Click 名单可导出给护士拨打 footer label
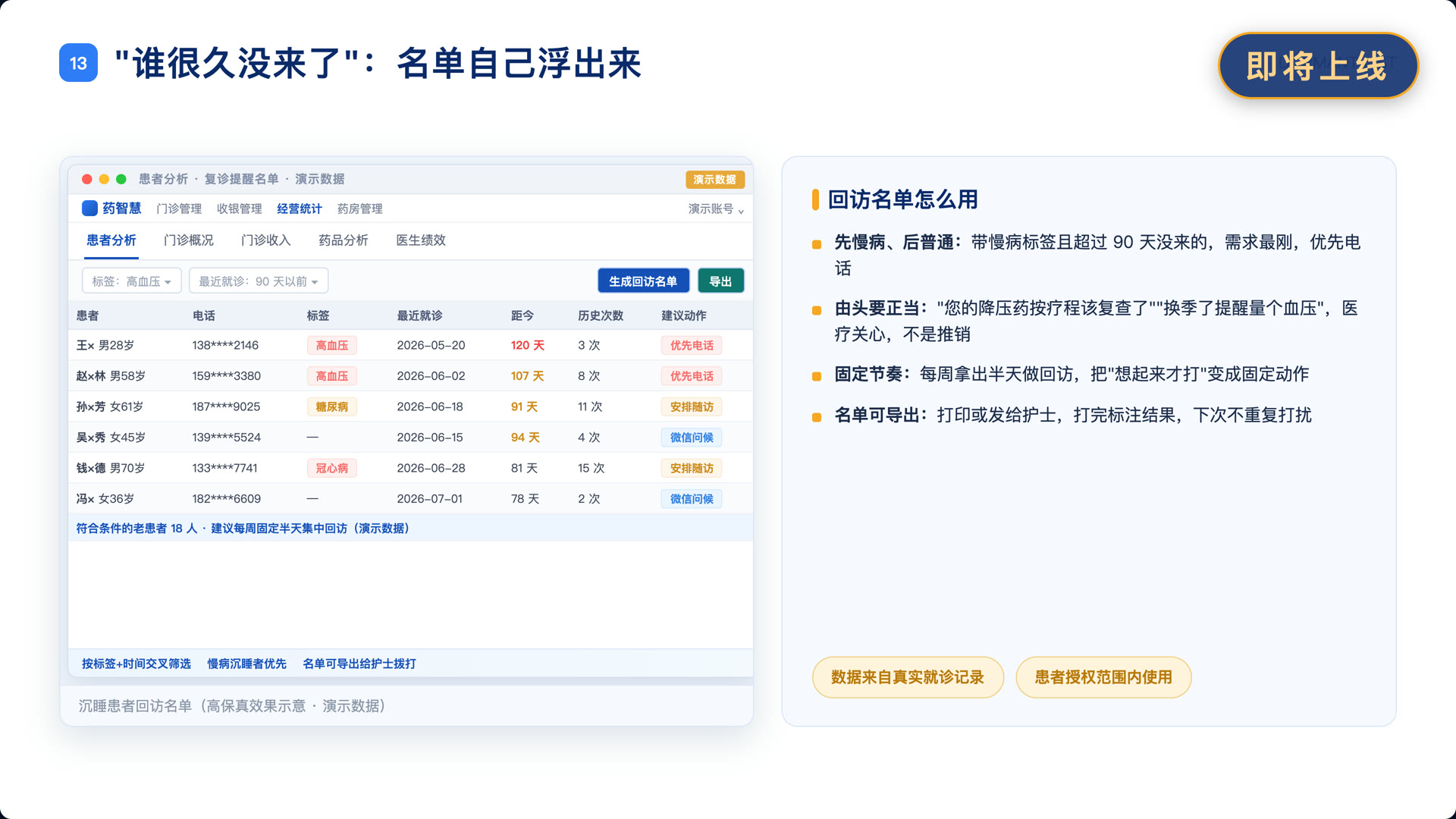Image resolution: width=1456 pixels, height=819 pixels. coord(359,664)
